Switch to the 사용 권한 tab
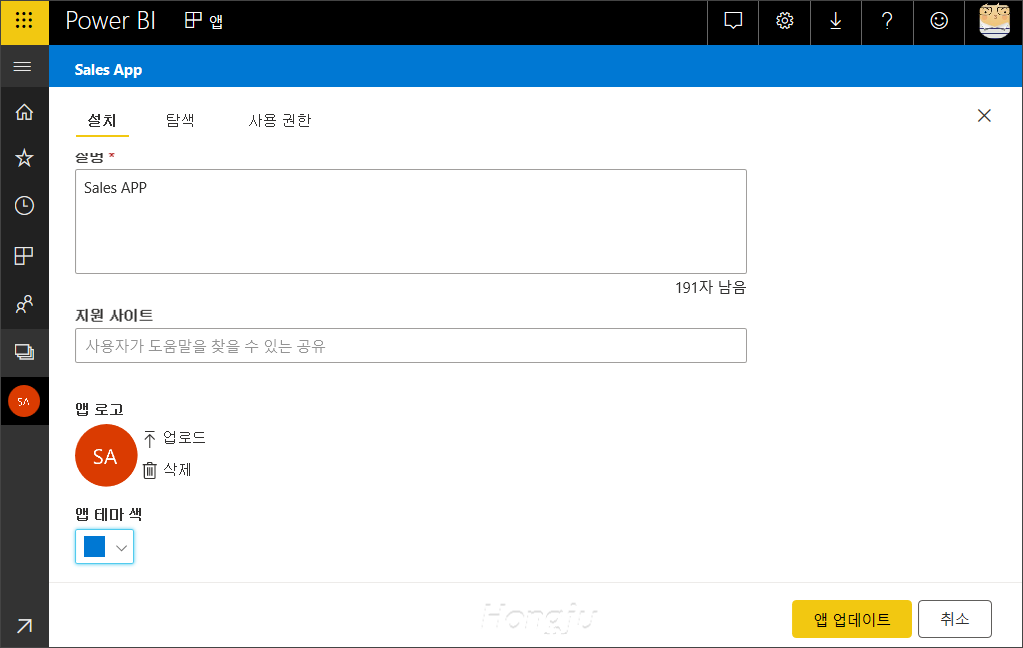This screenshot has height=648, width=1023. [279, 121]
